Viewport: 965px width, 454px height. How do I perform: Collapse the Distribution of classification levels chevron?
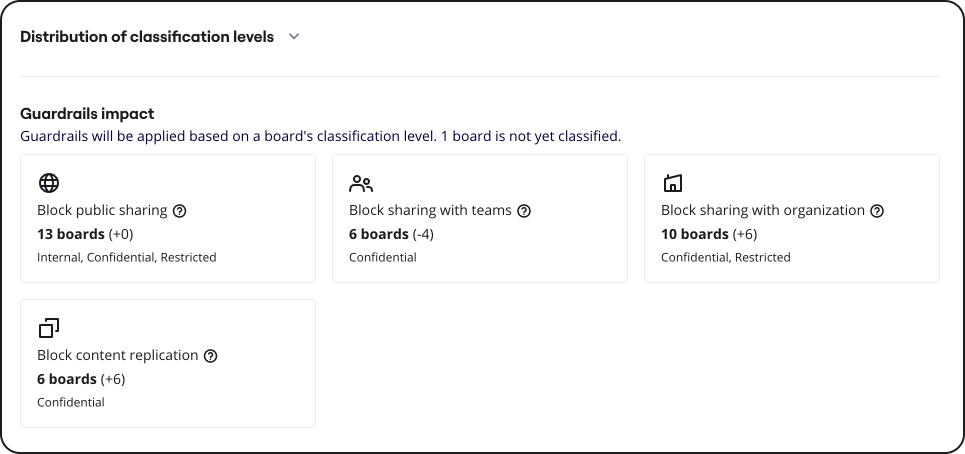click(294, 37)
